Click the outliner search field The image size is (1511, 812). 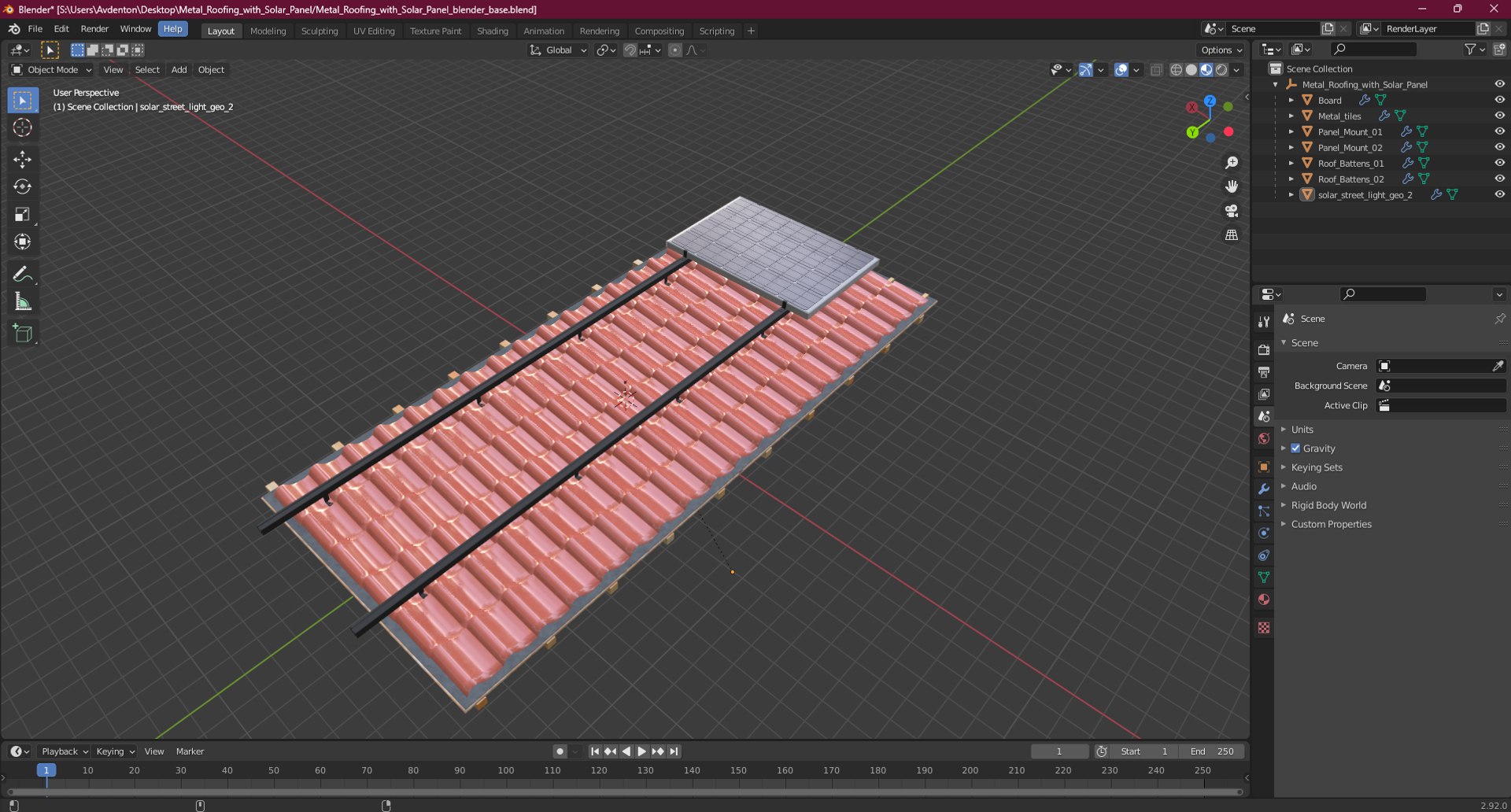click(x=1373, y=50)
